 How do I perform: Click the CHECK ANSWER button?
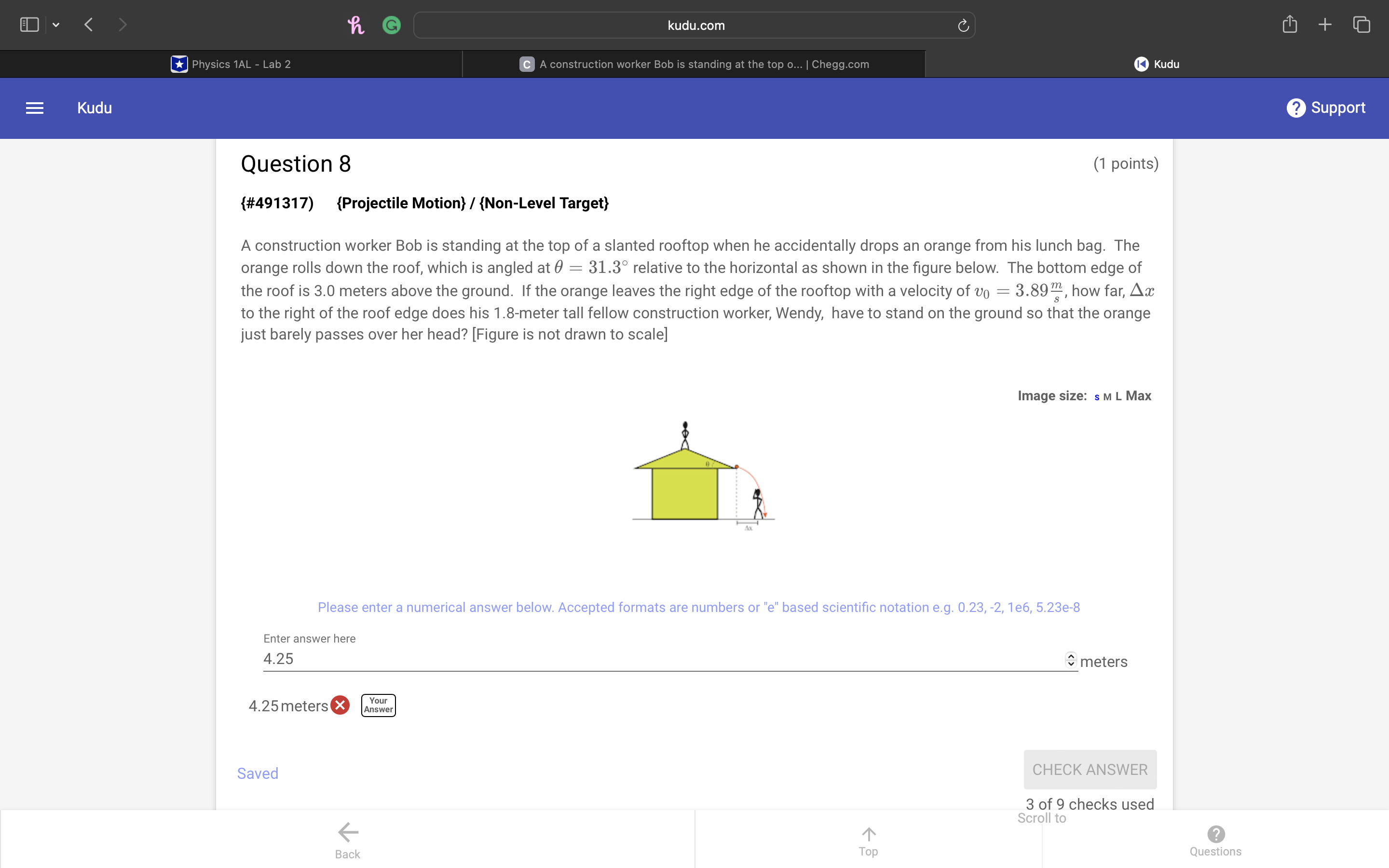1089,769
